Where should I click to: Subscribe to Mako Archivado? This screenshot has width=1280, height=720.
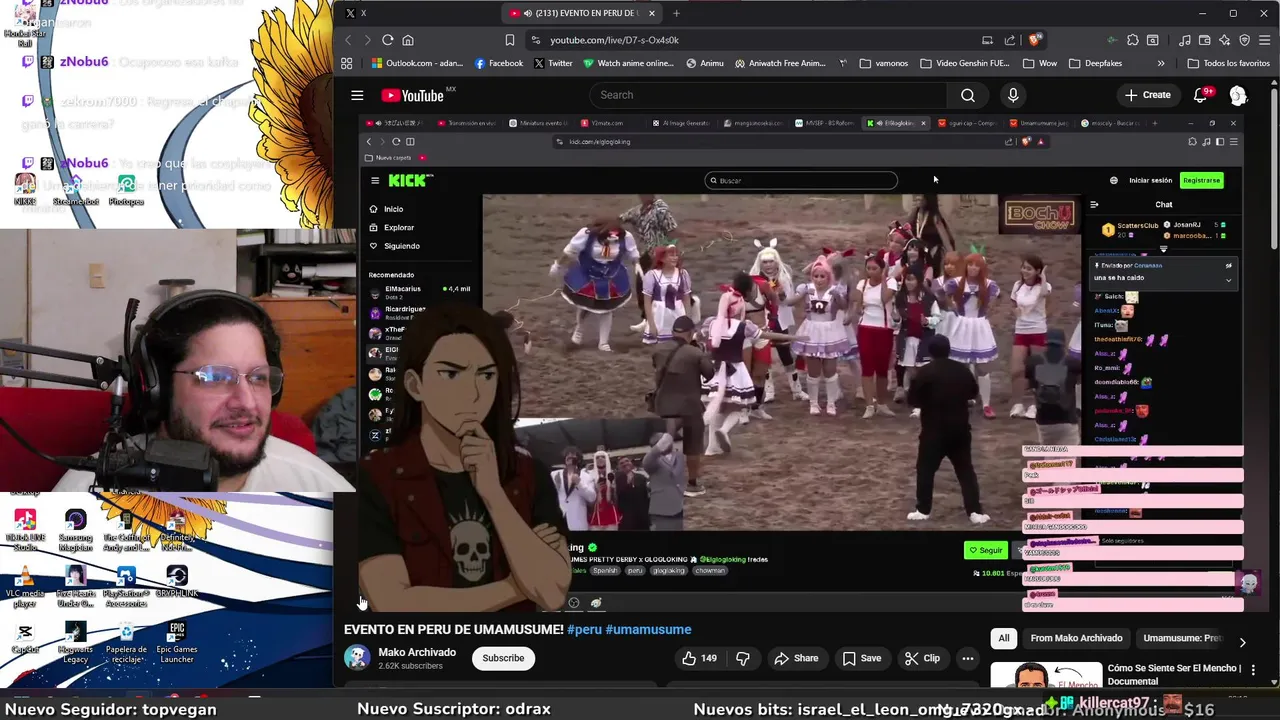[x=503, y=658]
